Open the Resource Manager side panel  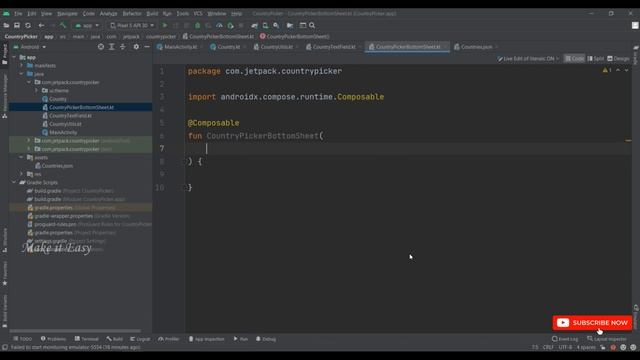(x=4, y=96)
